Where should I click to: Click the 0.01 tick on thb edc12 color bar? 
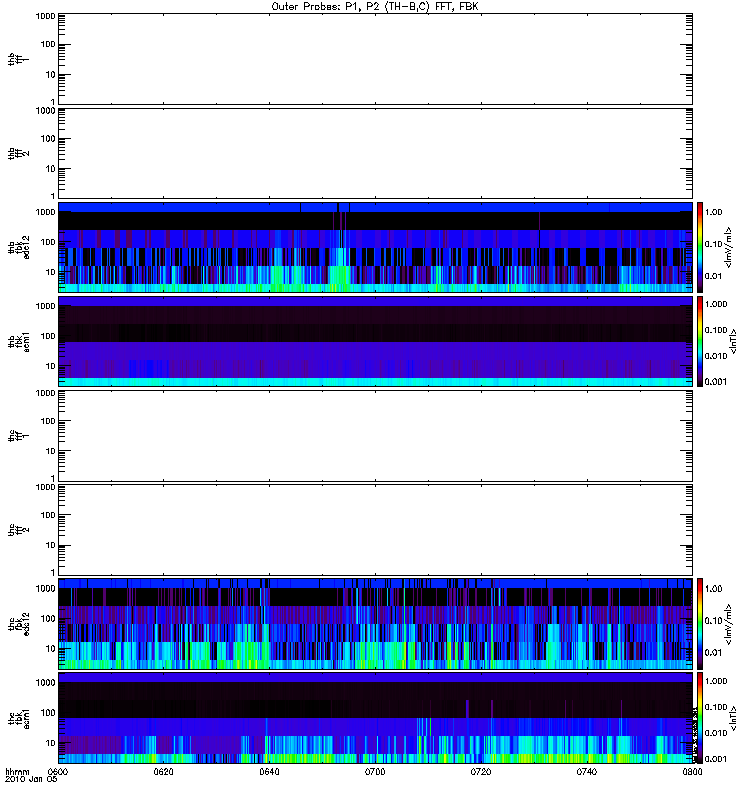tap(713, 276)
